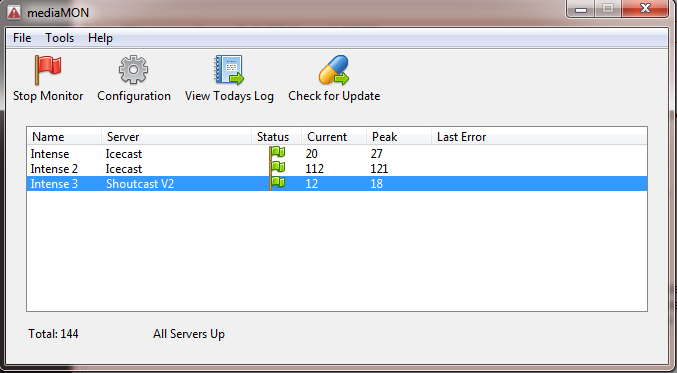Select the Intense 3 row by its name

54,184
